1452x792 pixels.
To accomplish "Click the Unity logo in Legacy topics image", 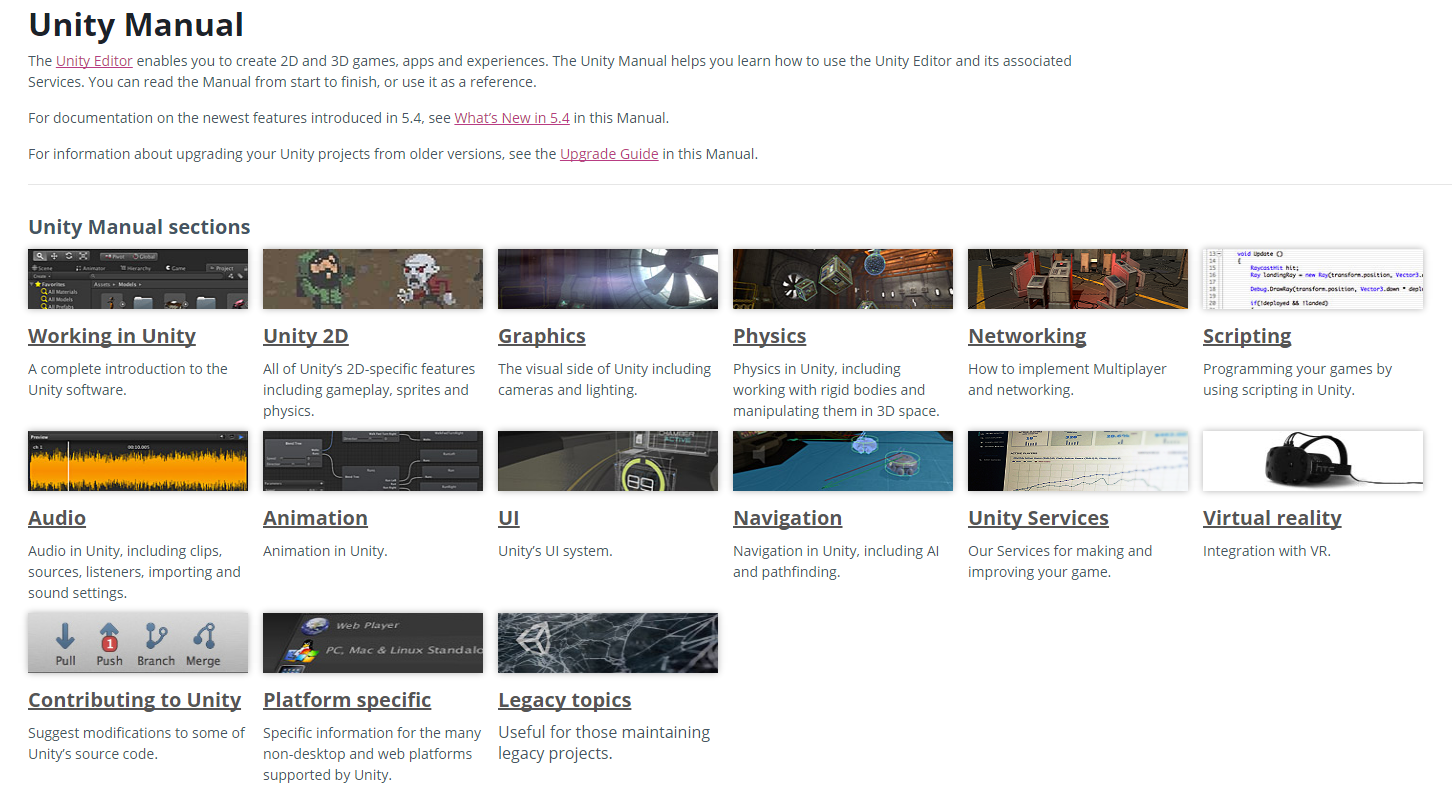I will [x=537, y=636].
